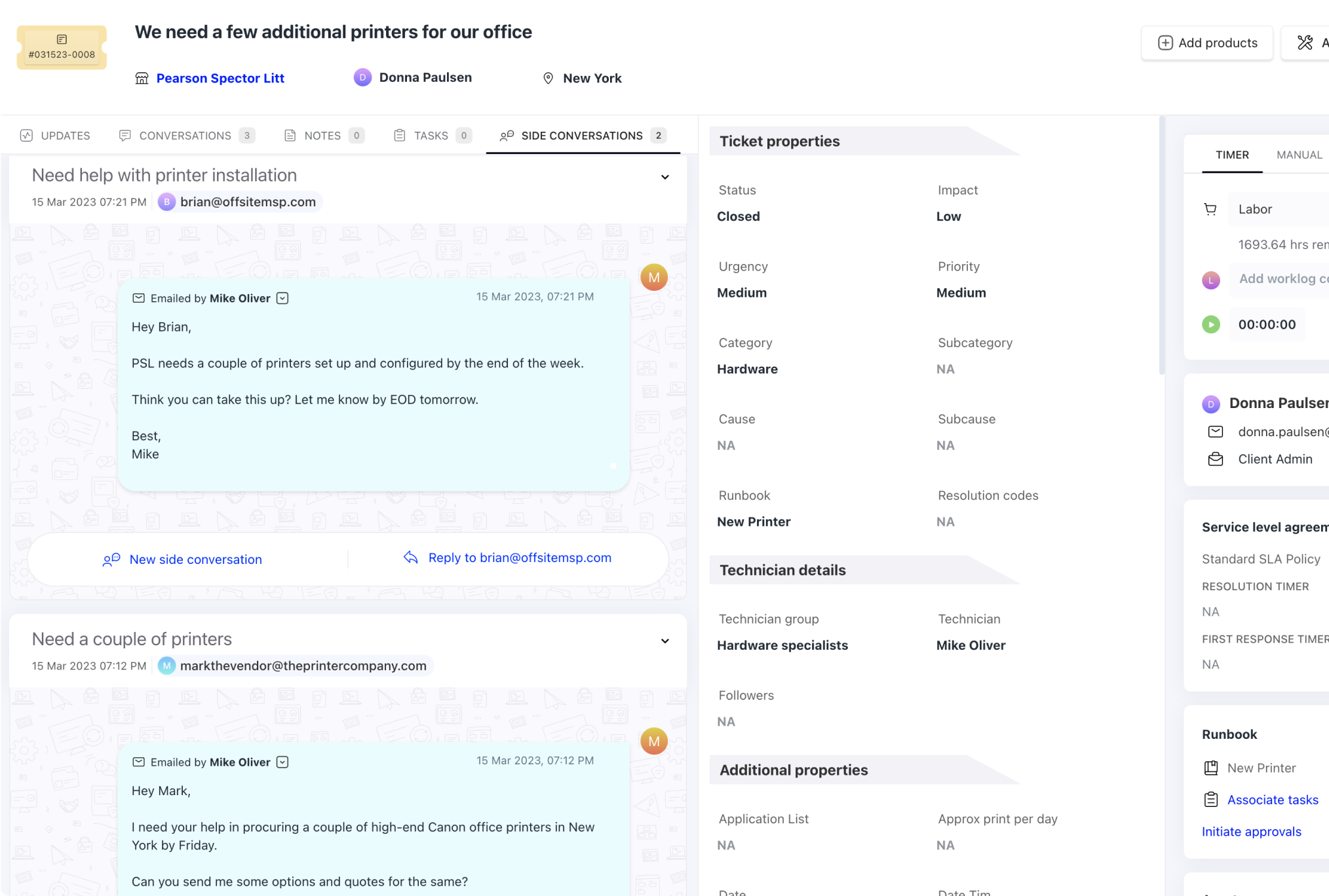
Task: Open the Pearson Spector Litt company link
Action: [x=220, y=78]
